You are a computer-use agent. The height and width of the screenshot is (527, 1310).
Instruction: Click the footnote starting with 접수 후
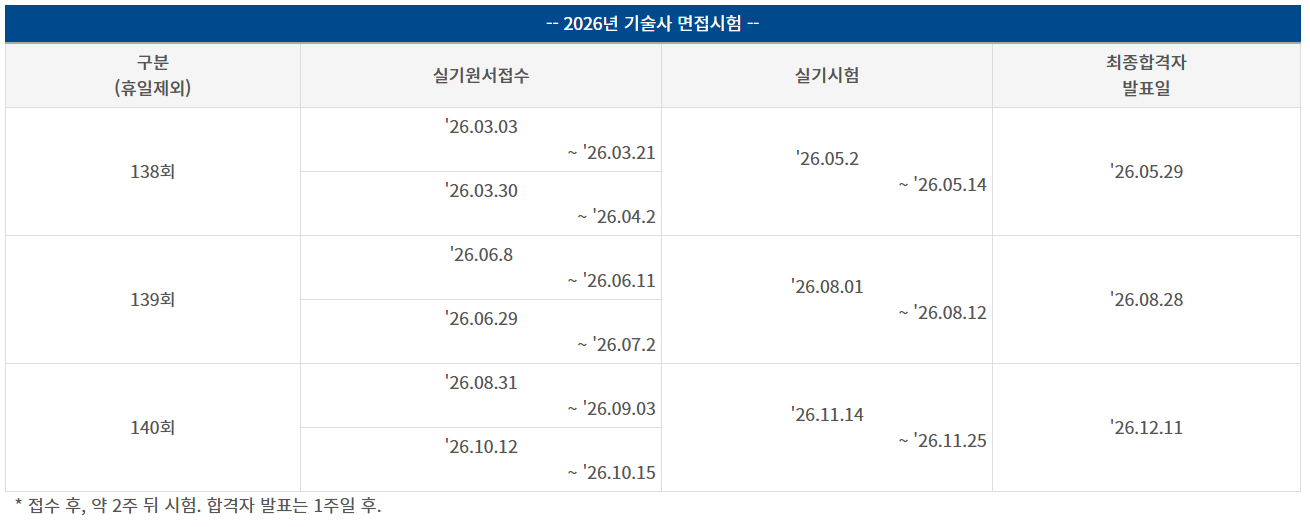[198, 506]
